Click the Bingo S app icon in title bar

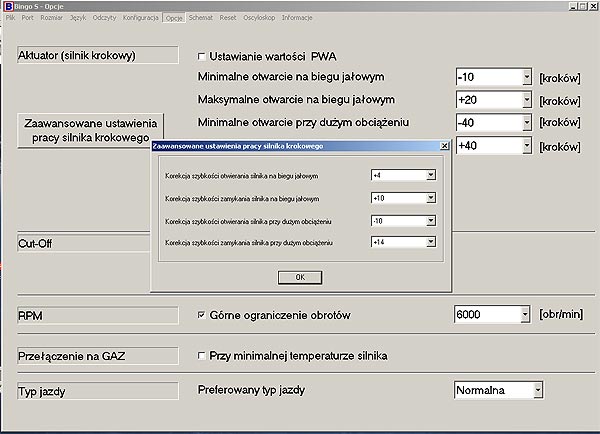8,7
